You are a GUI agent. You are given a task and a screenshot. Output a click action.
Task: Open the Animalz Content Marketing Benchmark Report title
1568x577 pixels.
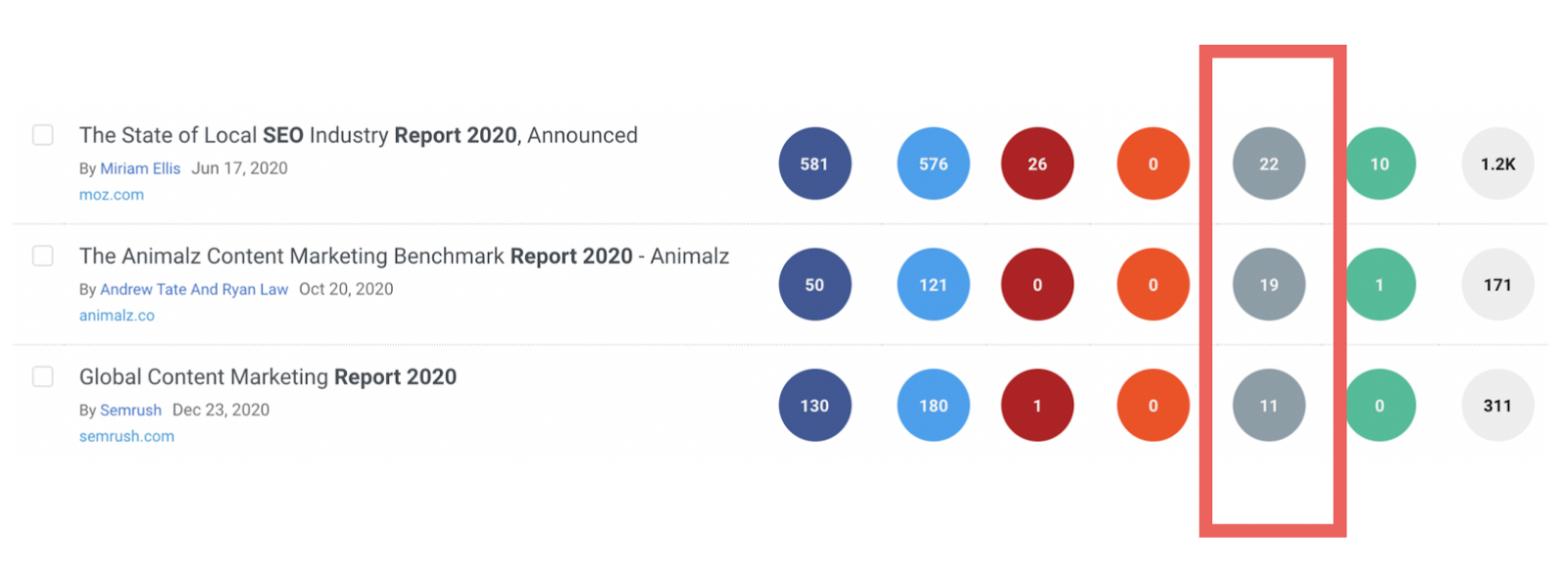pyautogui.click(x=404, y=256)
